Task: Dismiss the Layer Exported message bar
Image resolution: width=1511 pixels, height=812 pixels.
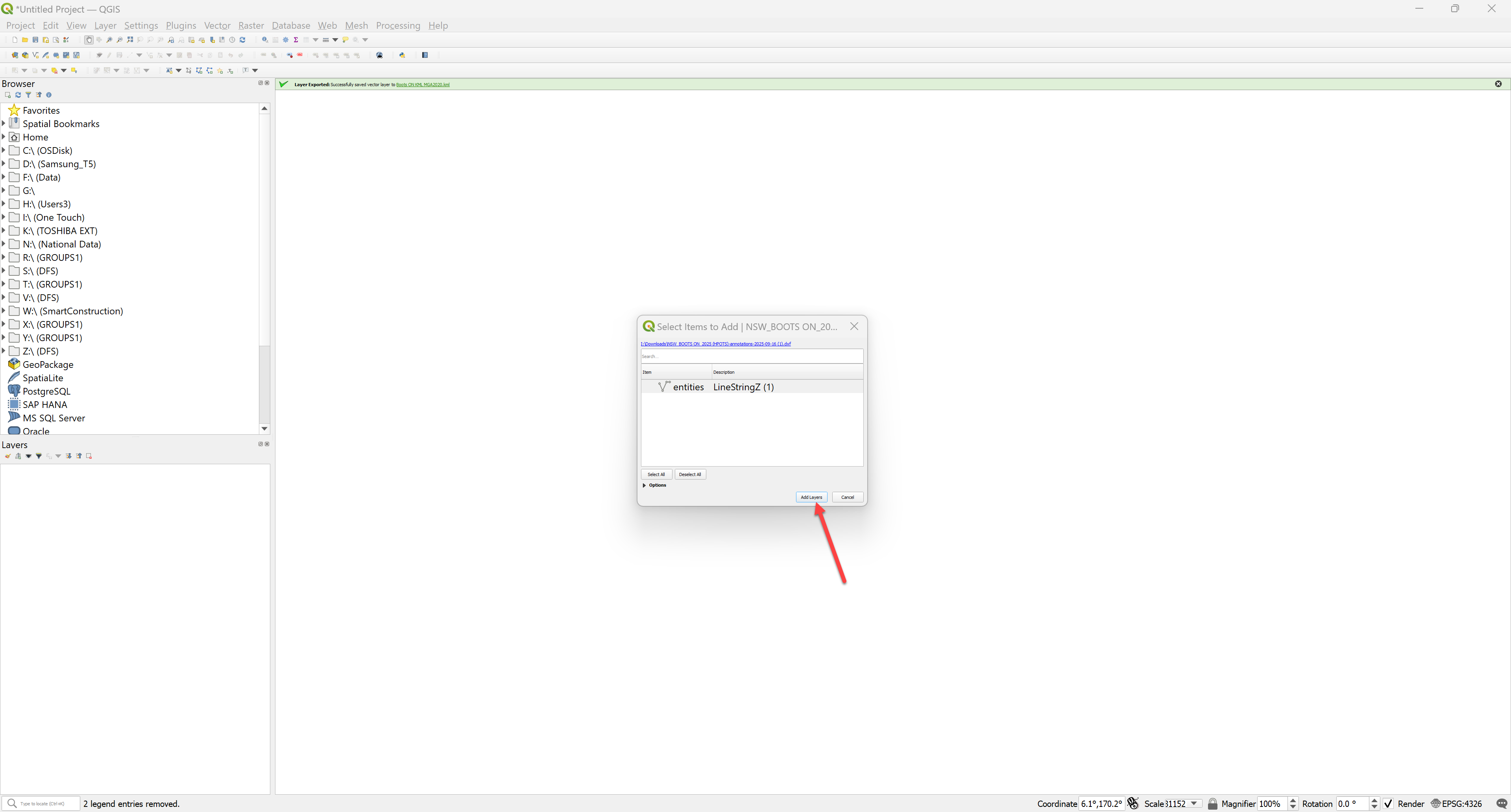Action: tap(1498, 84)
